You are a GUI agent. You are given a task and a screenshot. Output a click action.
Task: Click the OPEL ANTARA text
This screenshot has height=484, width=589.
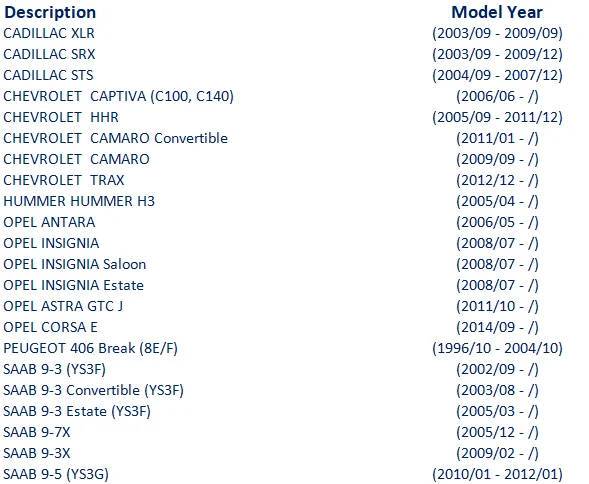[49, 223]
